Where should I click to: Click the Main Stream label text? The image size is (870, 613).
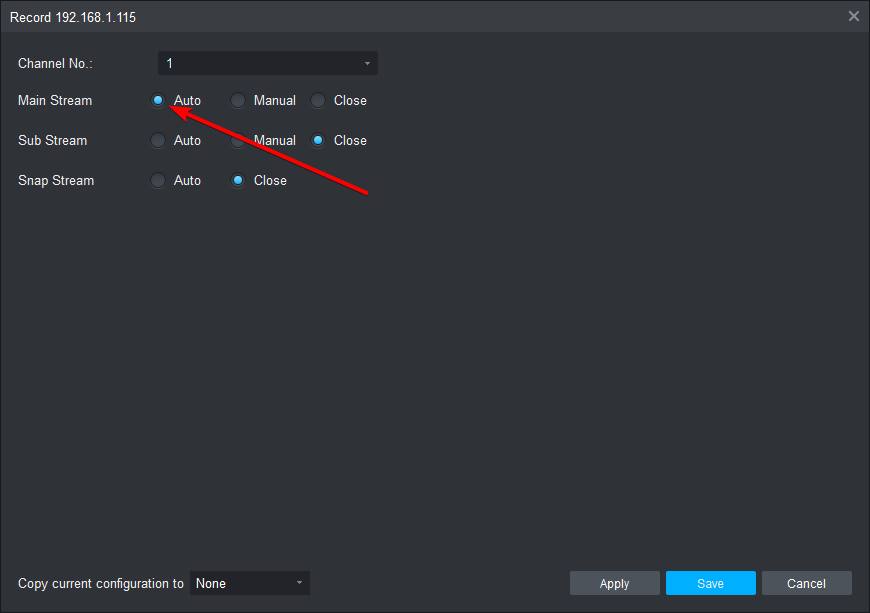[55, 100]
